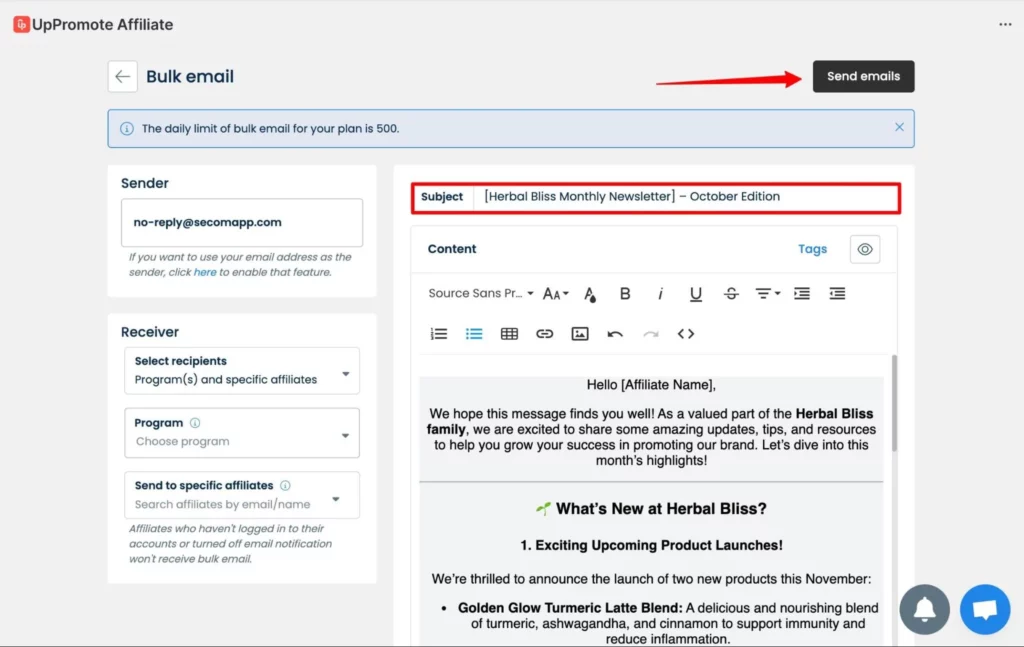This screenshot has width=1024, height=647.
Task: Apply italic formatting to text
Action: 660,294
